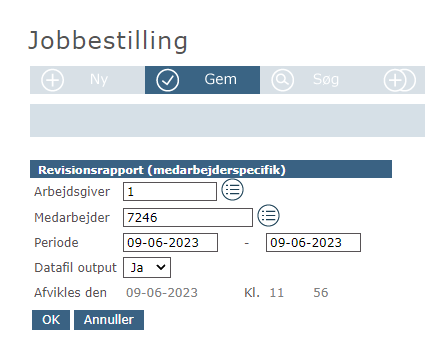
Task: Click the hour value 11 after Kl.
Action: click(277, 293)
